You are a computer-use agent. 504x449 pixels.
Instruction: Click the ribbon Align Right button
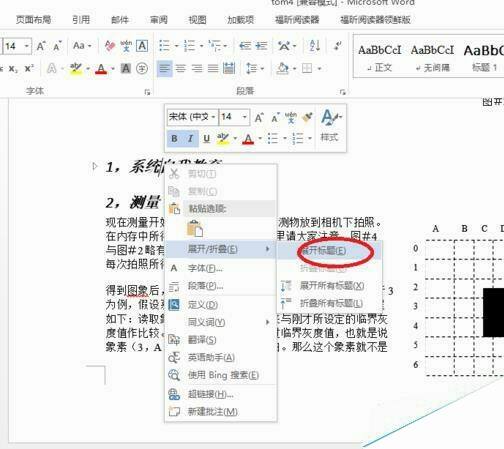[x=197, y=69]
